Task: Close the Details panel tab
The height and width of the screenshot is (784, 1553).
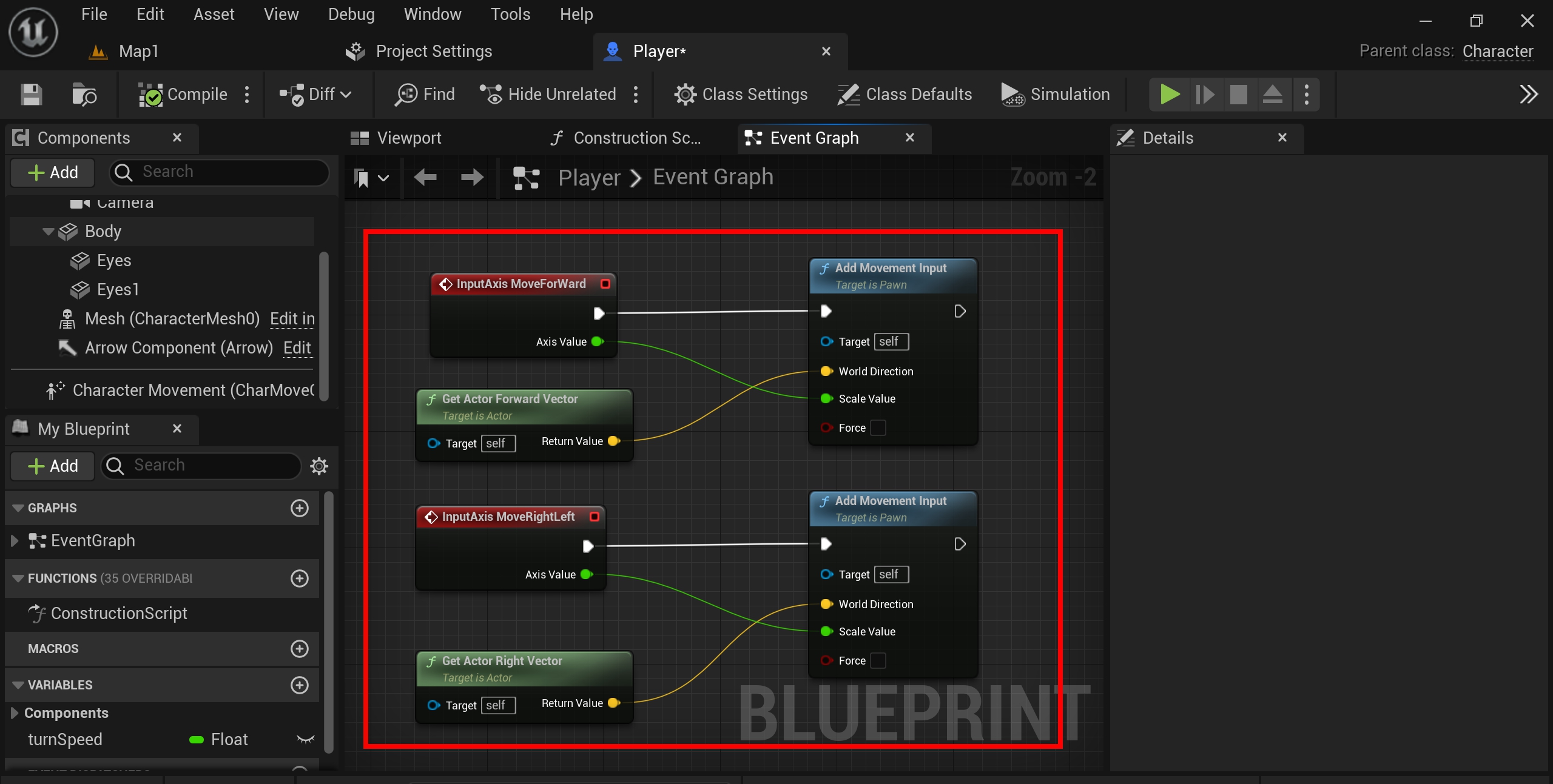Action: (1282, 138)
